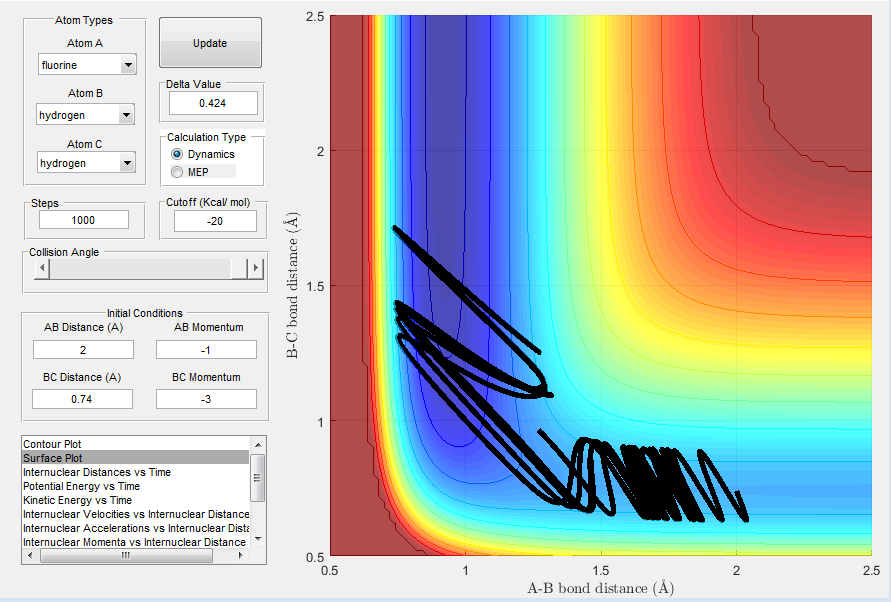Expand the Atom B hydrogen dropdown
Viewport: 891px width, 602px height.
pyautogui.click(x=85, y=115)
